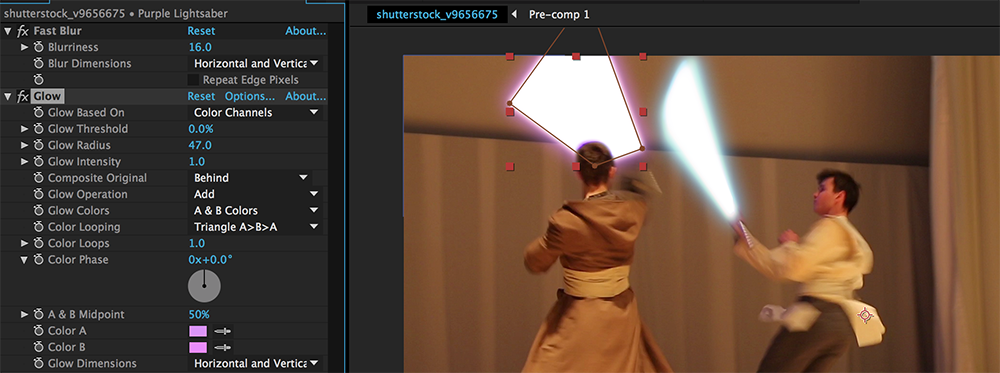Screen dimensions: 1000x373
Task: Click the Glow Intensity value 1.0
Action: 197,162
